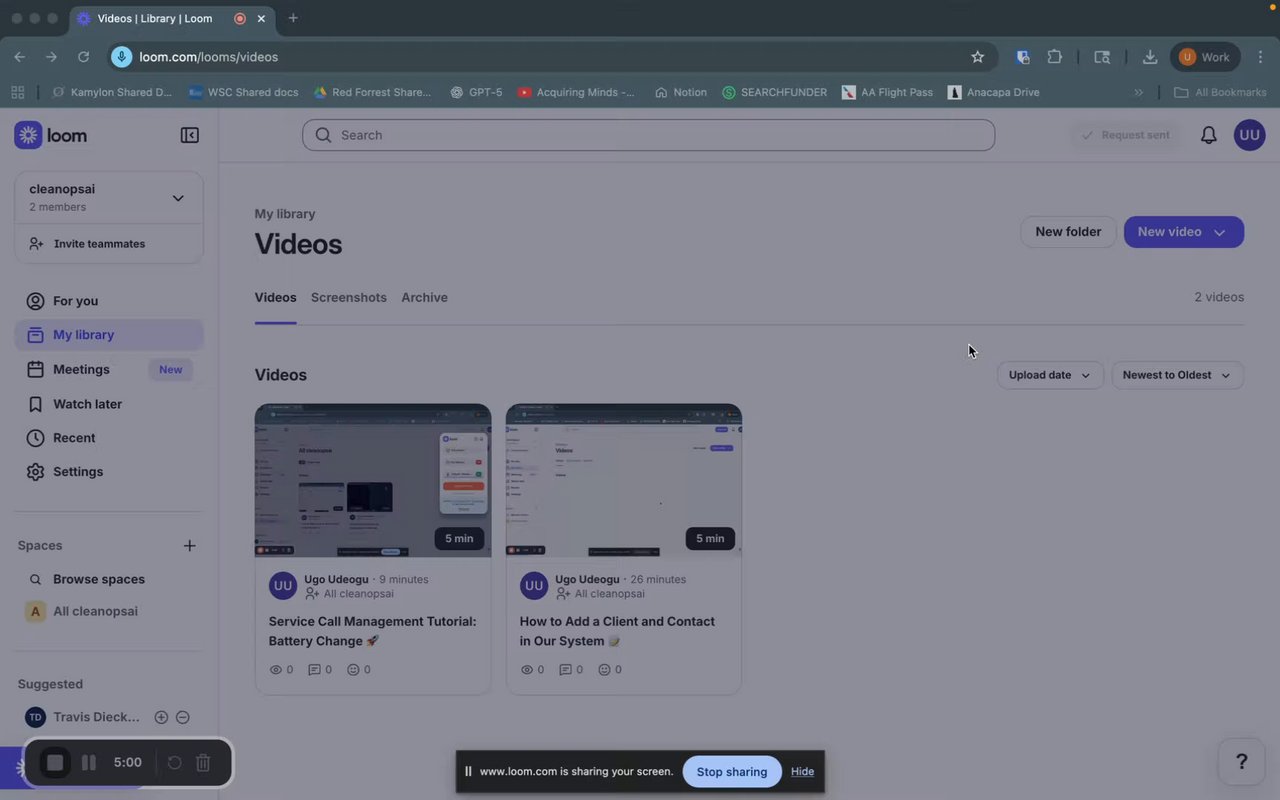
Task: Open the All cleanopsai space
Action: tap(109, 611)
